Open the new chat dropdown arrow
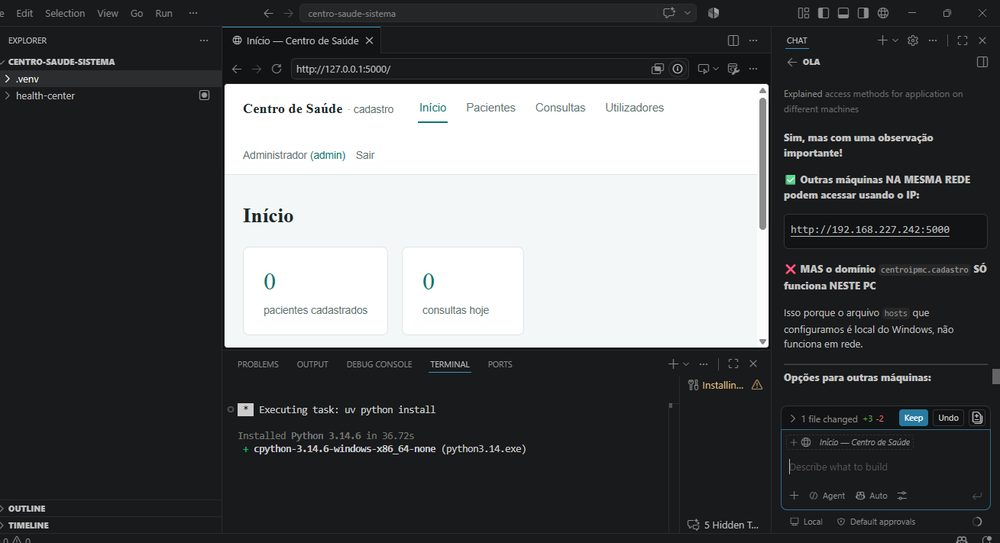The height and width of the screenshot is (543, 1000). point(895,40)
